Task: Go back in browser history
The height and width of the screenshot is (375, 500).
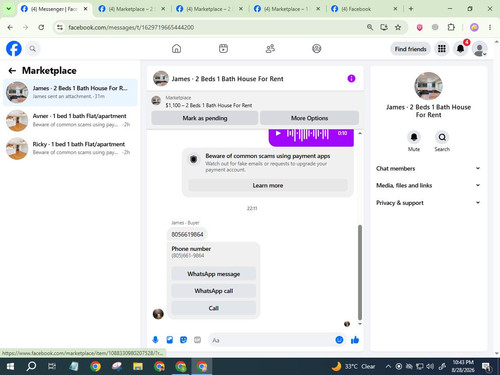Action: tap(10, 27)
